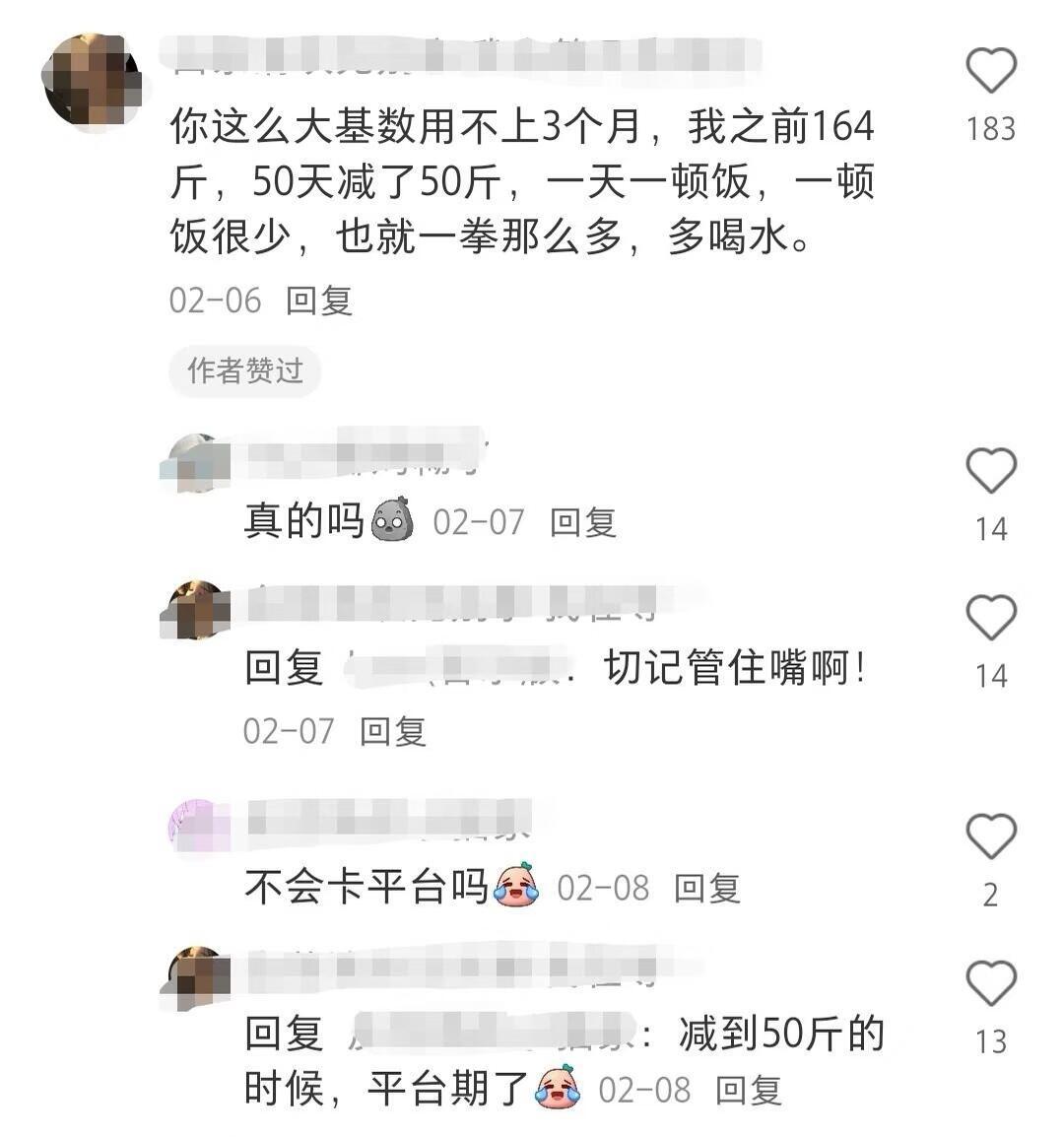Like the '真的吗' reply
1064x1137 pixels.
pos(991,470)
